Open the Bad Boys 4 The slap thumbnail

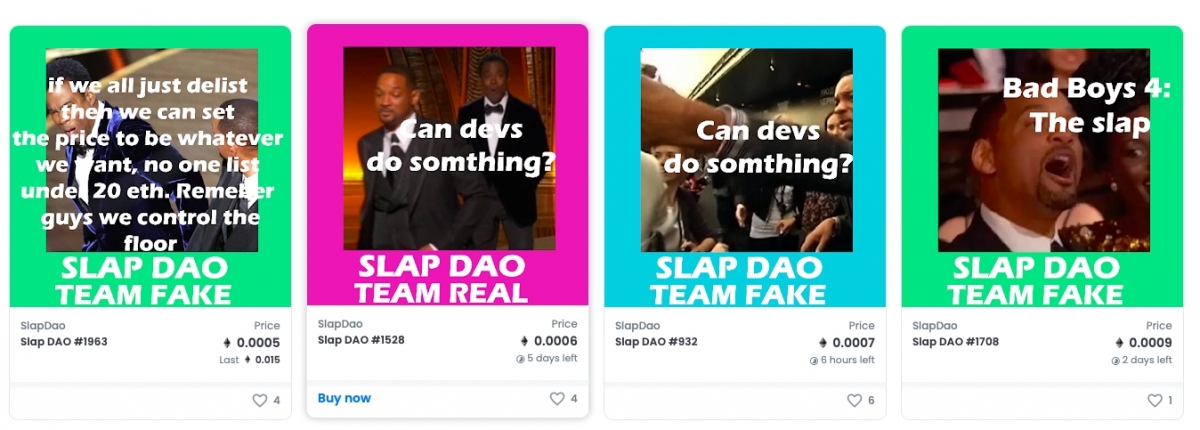click(x=1042, y=167)
